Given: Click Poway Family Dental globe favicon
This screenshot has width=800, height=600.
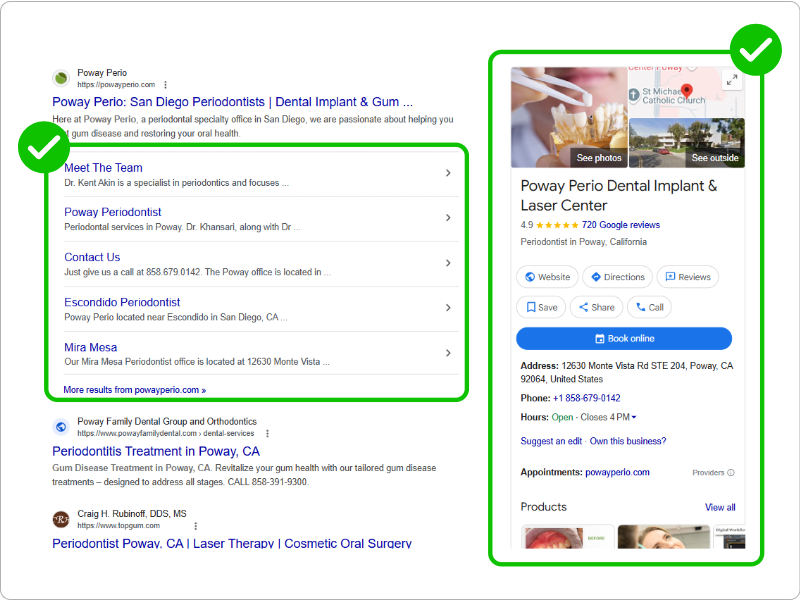Looking at the screenshot, I should 61,427.
